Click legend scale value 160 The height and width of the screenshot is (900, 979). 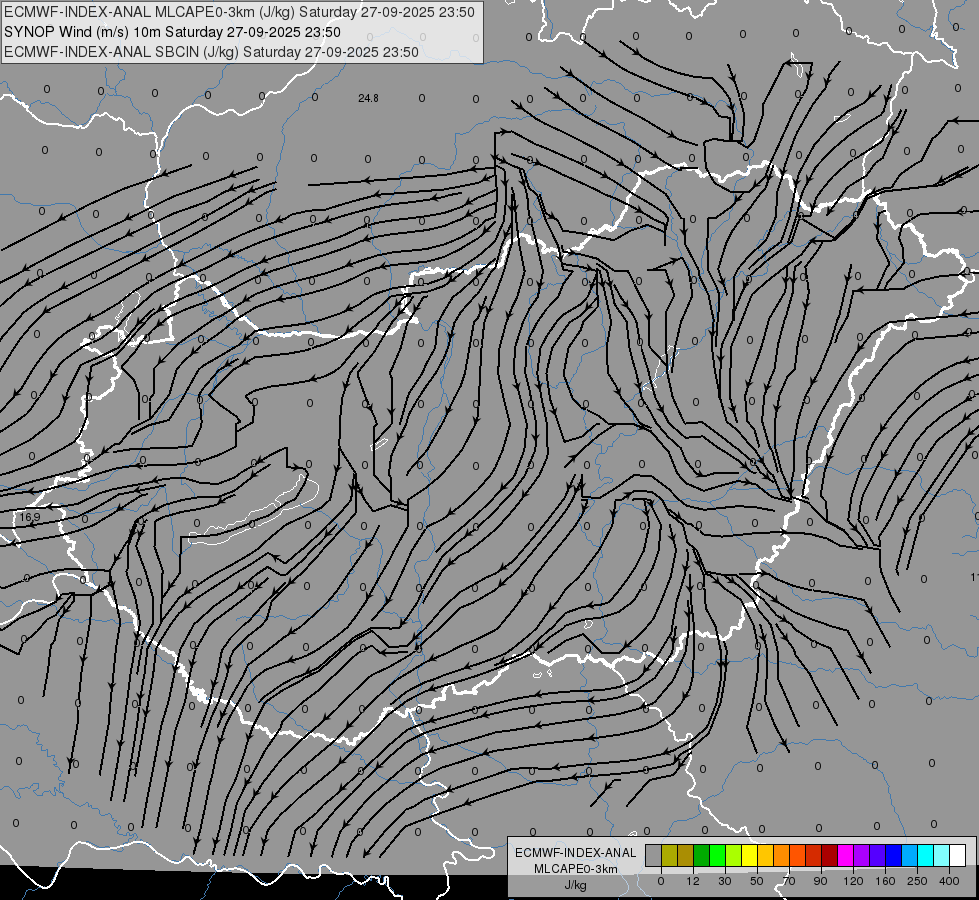[x=885, y=881]
